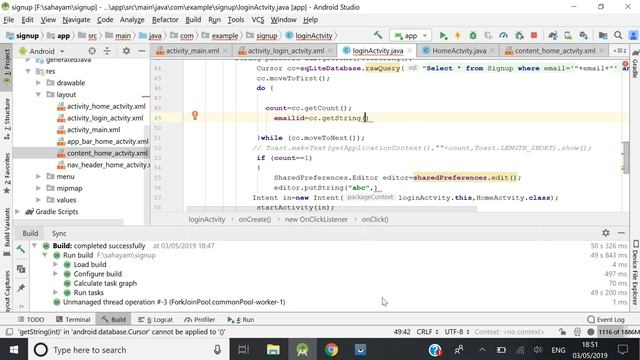640x360 pixels.
Task: Open the VCS menu
Action: tap(258, 20)
